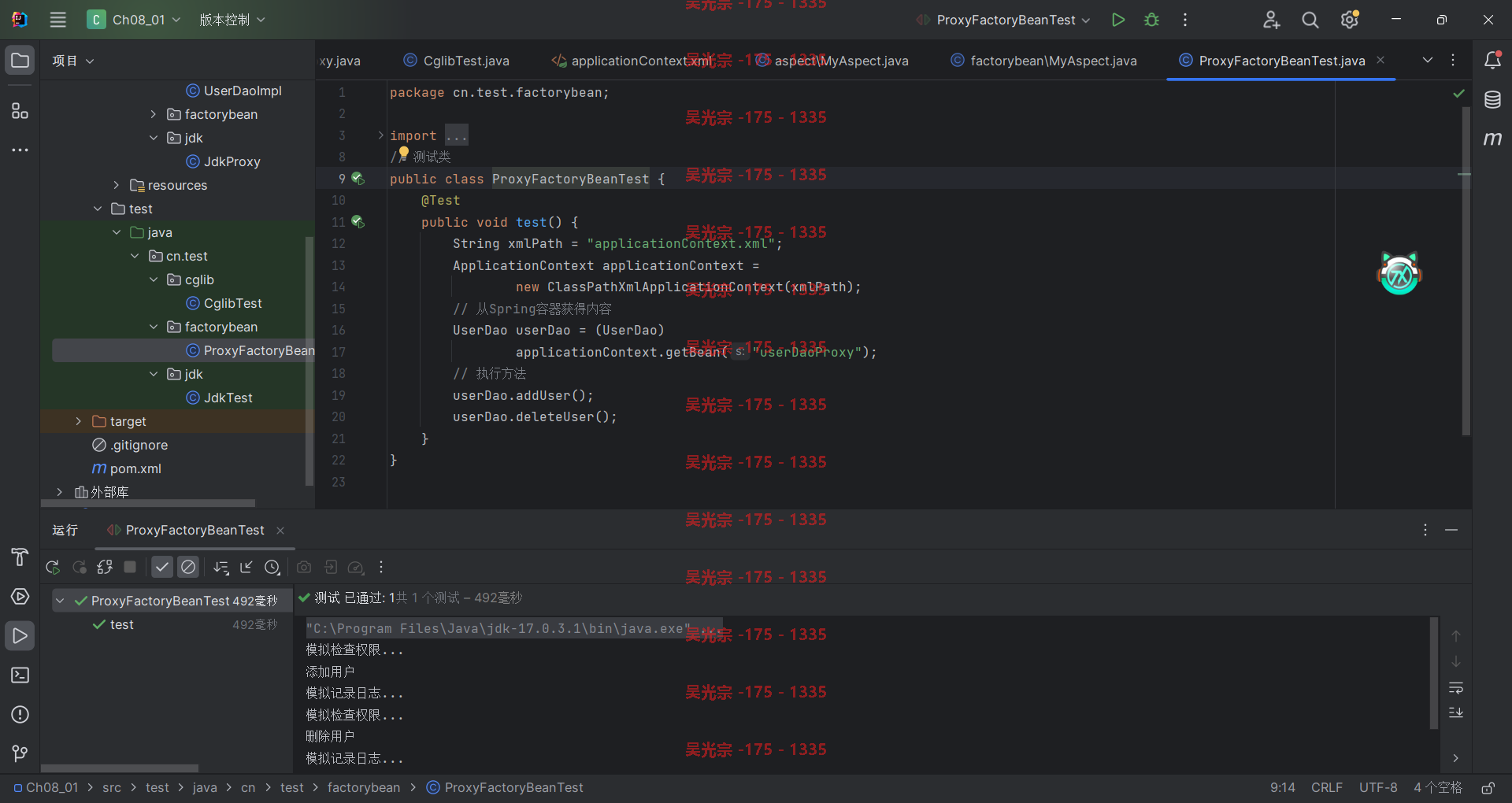The width and height of the screenshot is (1512, 803).
Task: Open 版本控制 version control dropdown
Action: point(232,20)
